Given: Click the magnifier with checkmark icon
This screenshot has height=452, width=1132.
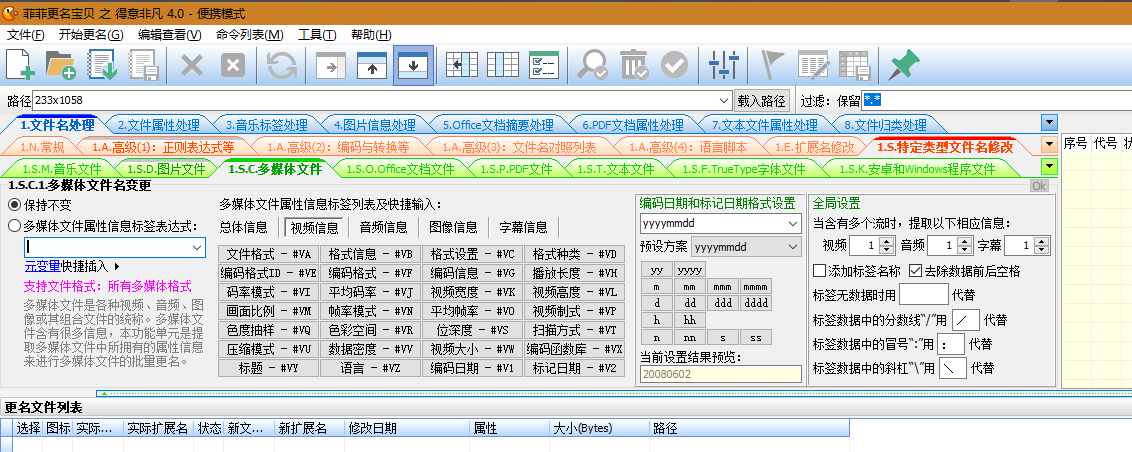Looking at the screenshot, I should click(x=593, y=66).
